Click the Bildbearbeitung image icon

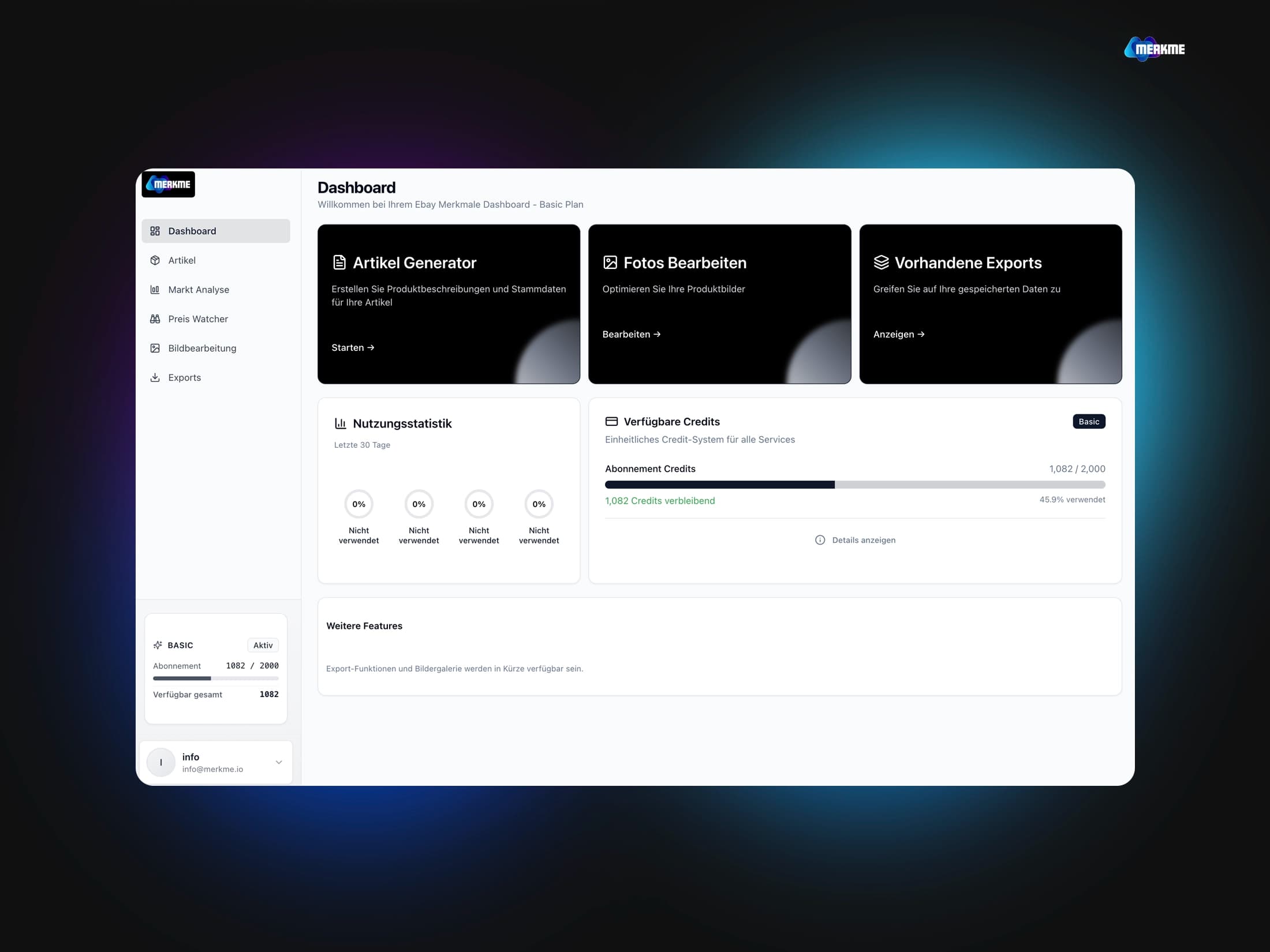(x=155, y=348)
